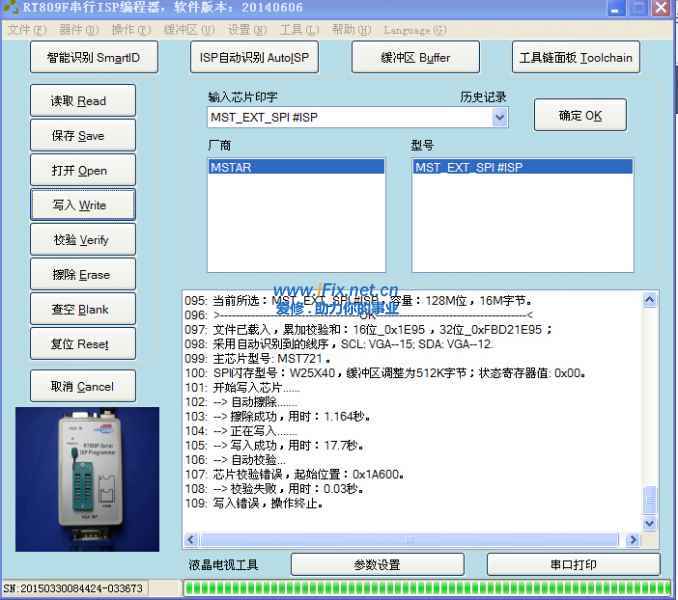
Task: Click the RT809F app icon in title bar
Action: pos(10,9)
